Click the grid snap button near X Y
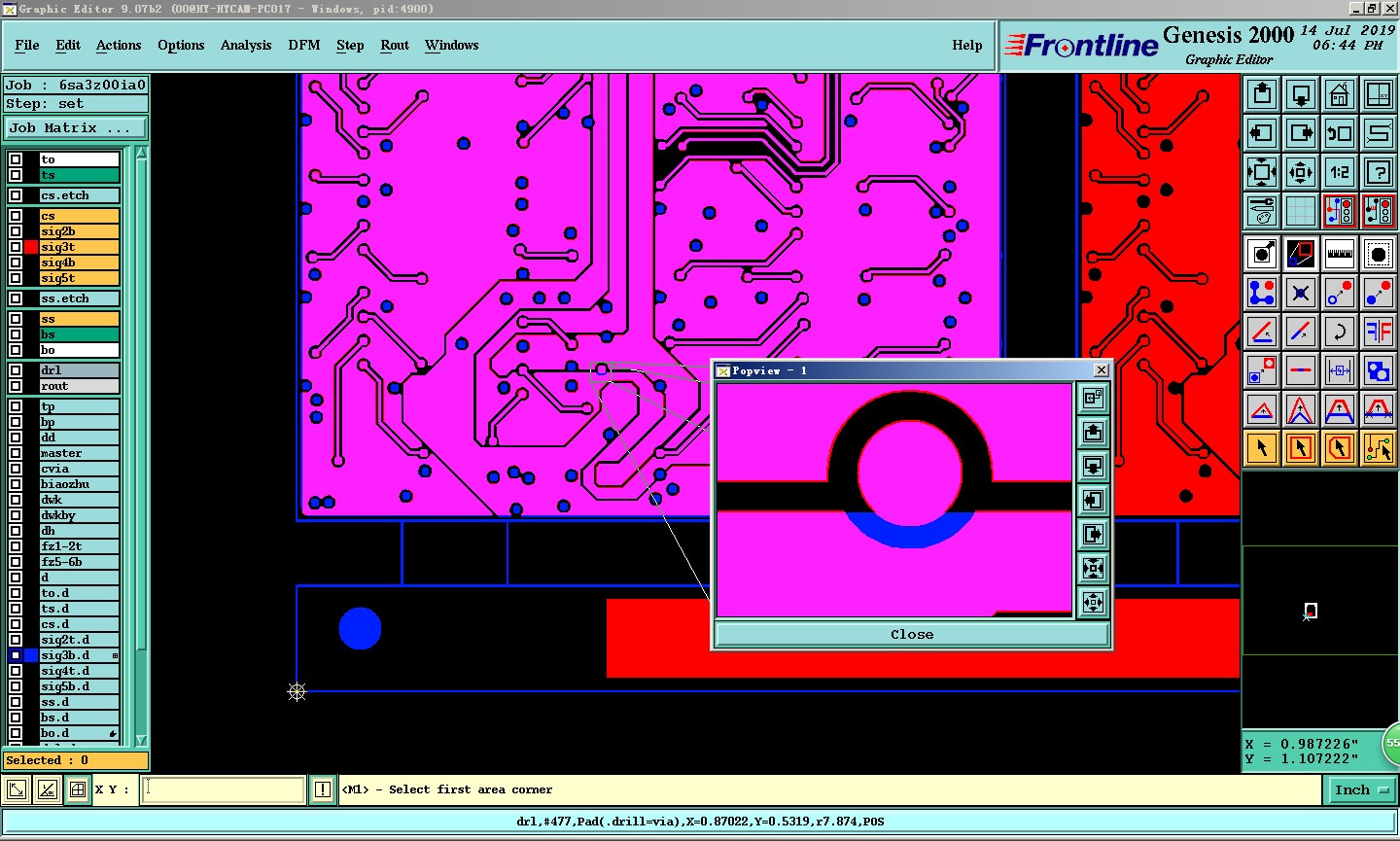Image resolution: width=1400 pixels, height=841 pixels. [78, 789]
